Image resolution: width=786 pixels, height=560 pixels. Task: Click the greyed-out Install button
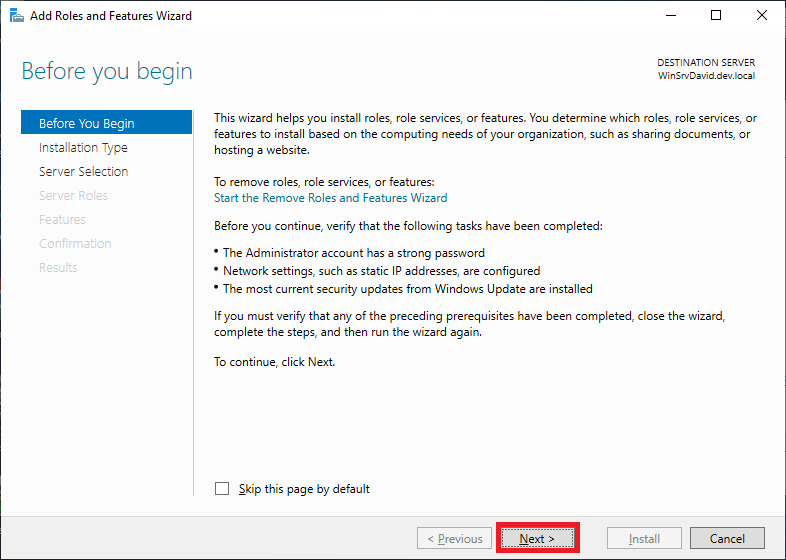pos(644,538)
